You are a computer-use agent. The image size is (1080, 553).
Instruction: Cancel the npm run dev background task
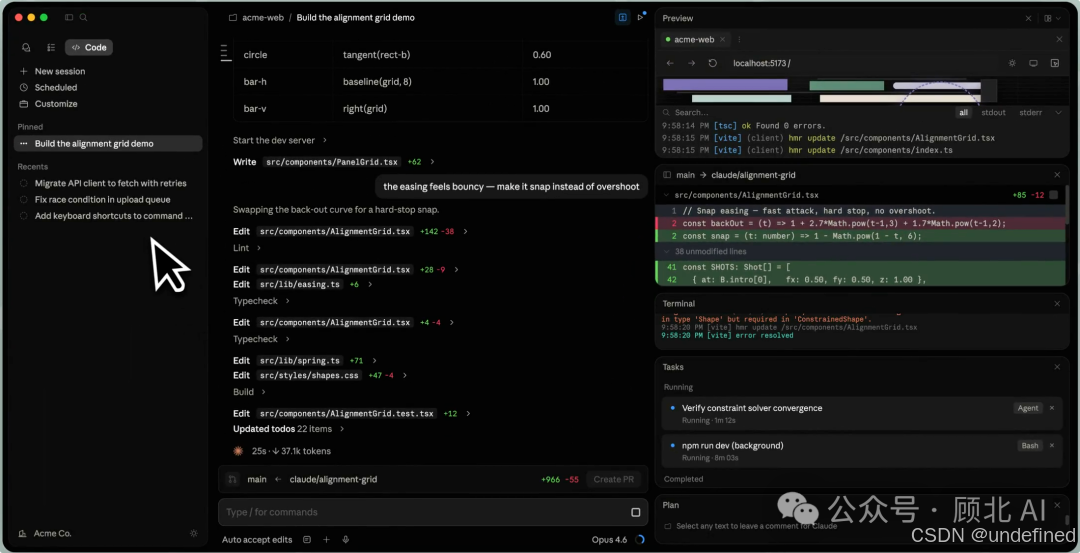1052,446
